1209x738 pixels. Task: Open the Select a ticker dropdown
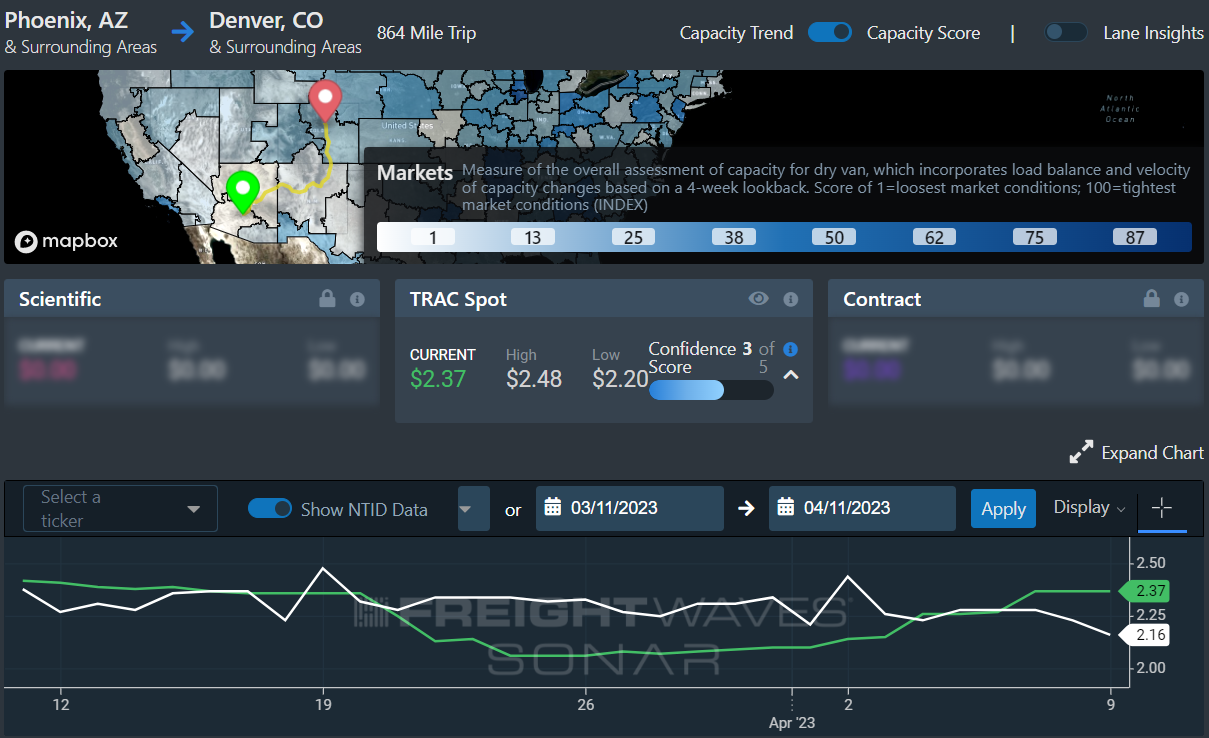pos(121,508)
